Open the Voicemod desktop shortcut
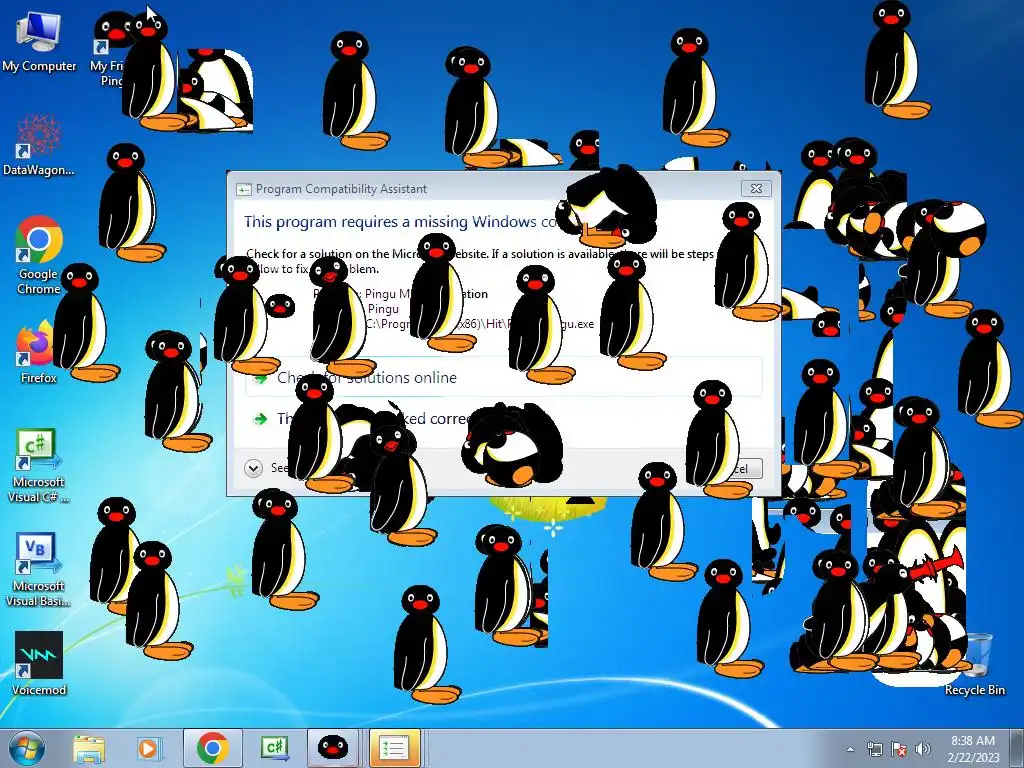 pos(39,664)
